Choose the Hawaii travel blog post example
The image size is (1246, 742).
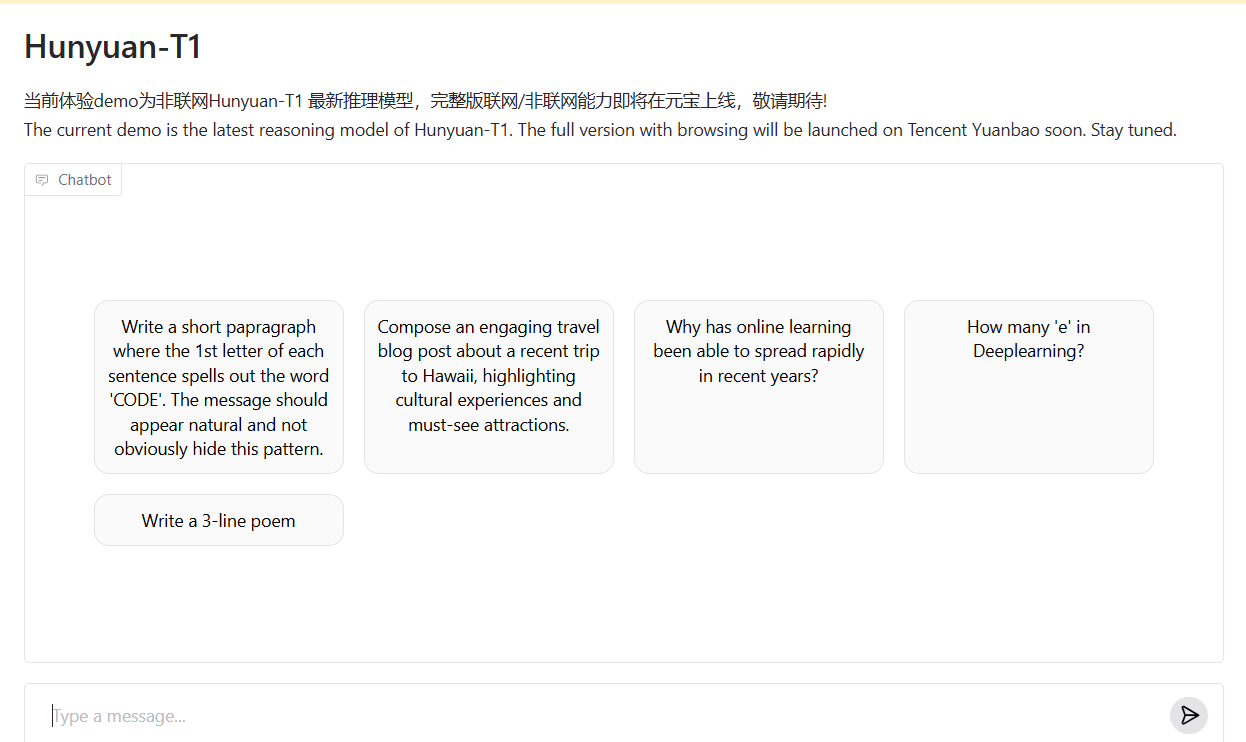tap(489, 387)
